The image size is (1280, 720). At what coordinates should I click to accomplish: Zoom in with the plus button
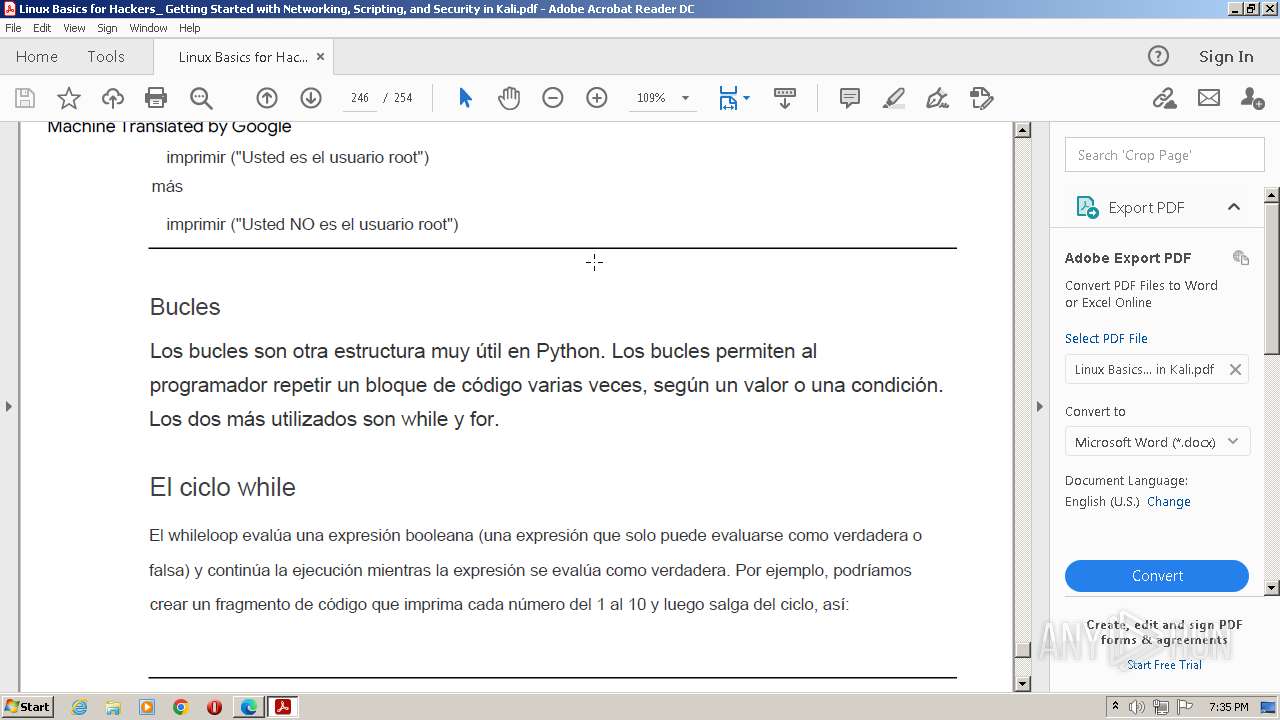click(597, 98)
